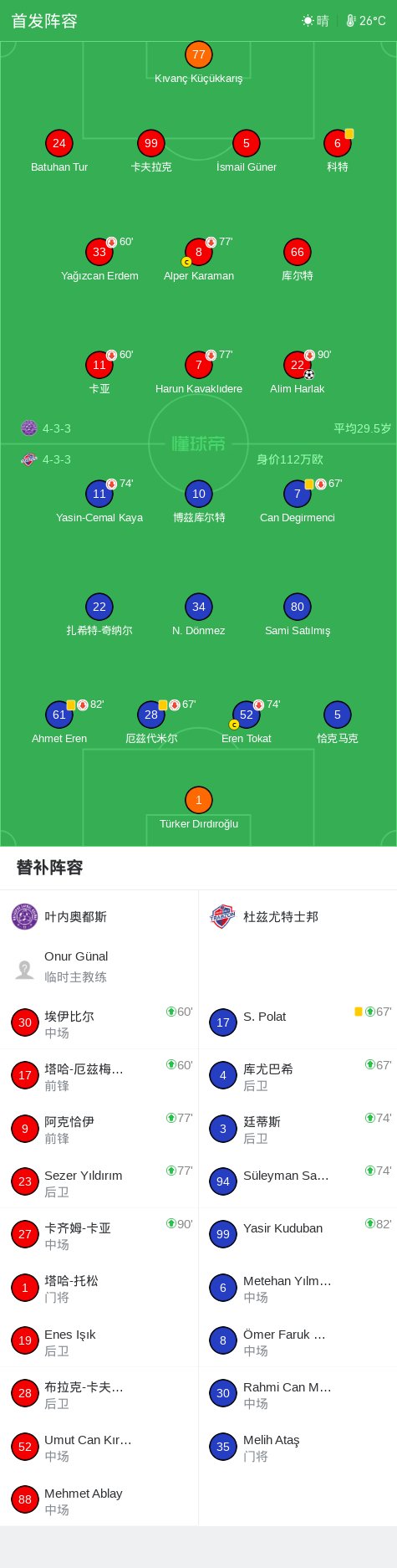Viewport: 397px width, 1568px height.
Task: Select goalkeeper Melih Ataş number 35
Action: [x=298, y=1447]
